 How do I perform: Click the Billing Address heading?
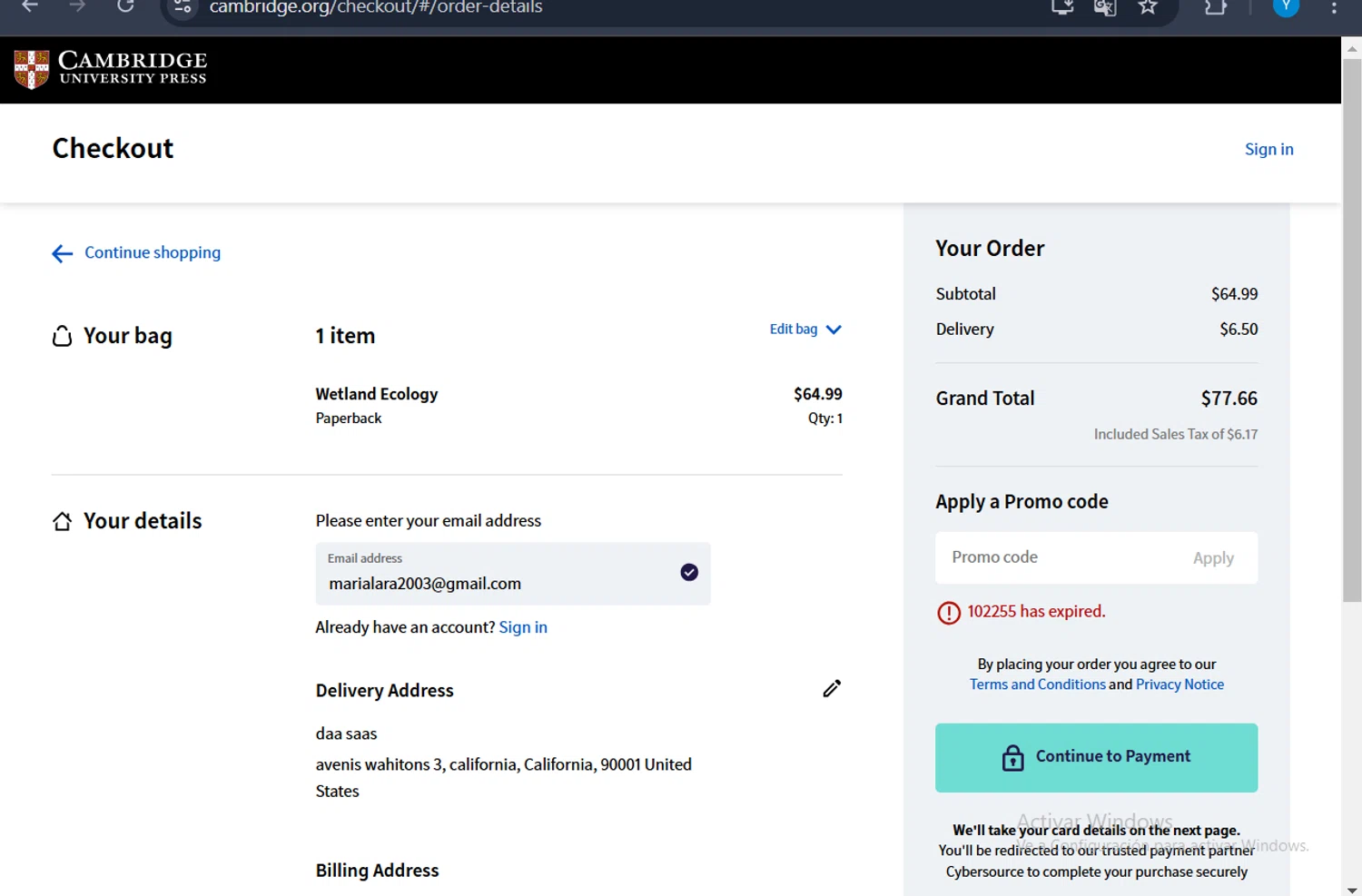coord(377,871)
